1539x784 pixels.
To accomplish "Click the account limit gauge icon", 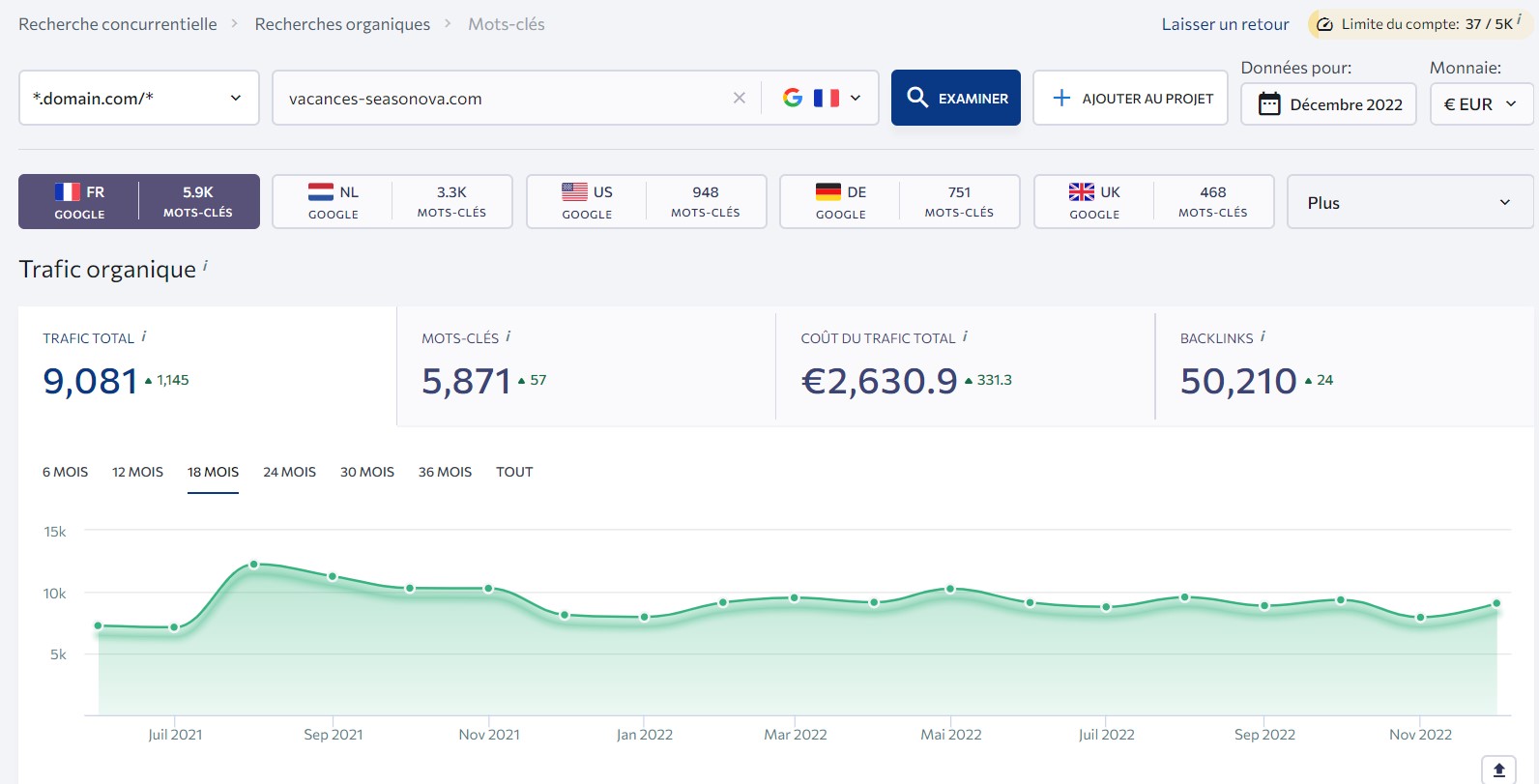I will tap(1325, 24).
